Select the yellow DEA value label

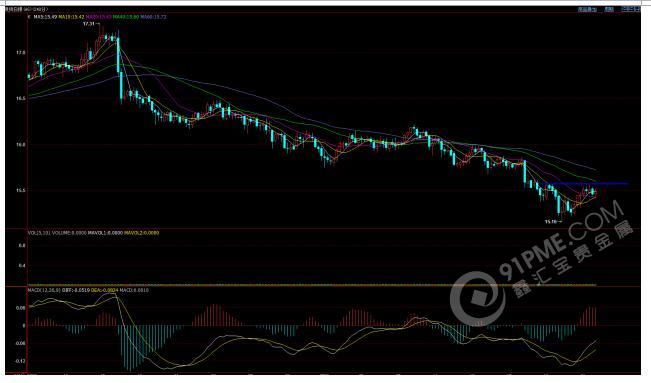click(105, 290)
